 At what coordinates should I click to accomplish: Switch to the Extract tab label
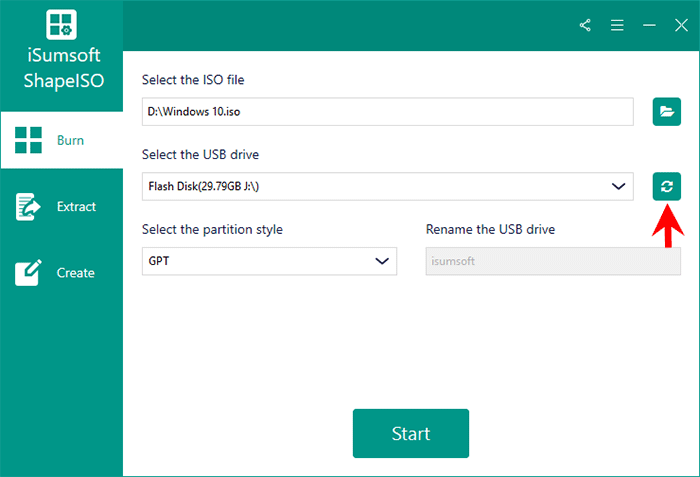(x=76, y=207)
